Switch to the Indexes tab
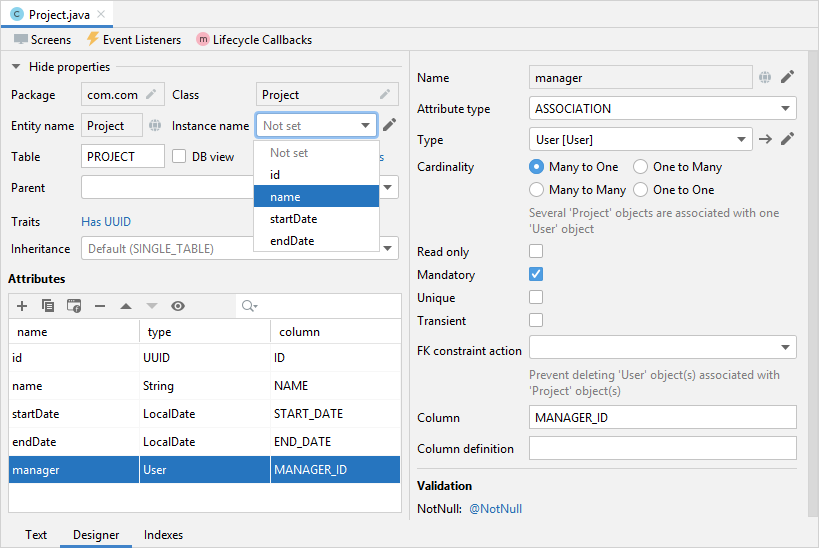 tap(163, 535)
